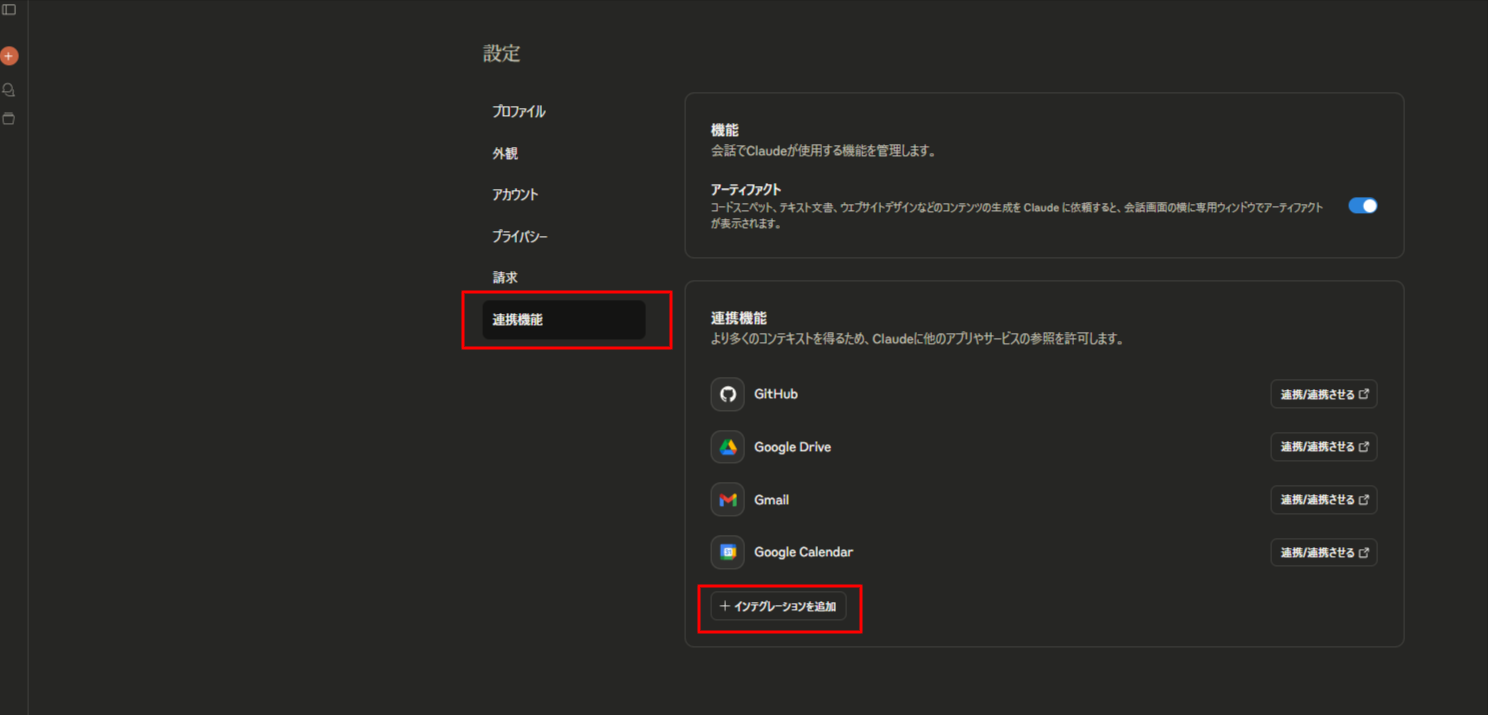Click the Google Drive name label
The width and height of the screenshot is (1488, 715).
[793, 447]
